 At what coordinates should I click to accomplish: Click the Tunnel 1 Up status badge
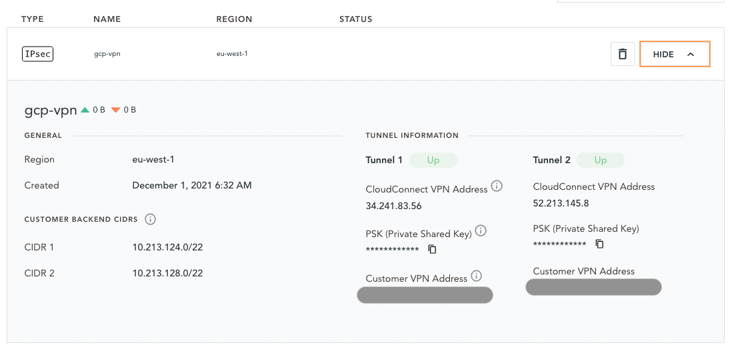(x=433, y=160)
